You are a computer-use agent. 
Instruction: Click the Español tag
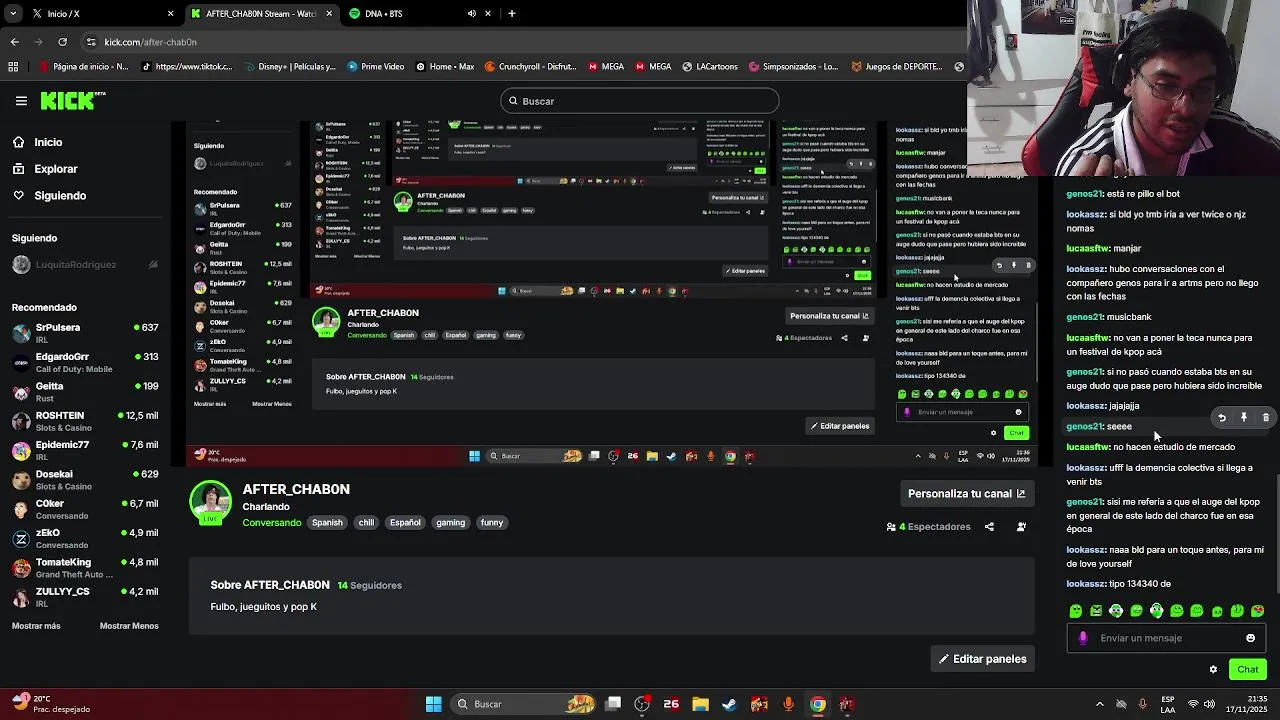[405, 522]
